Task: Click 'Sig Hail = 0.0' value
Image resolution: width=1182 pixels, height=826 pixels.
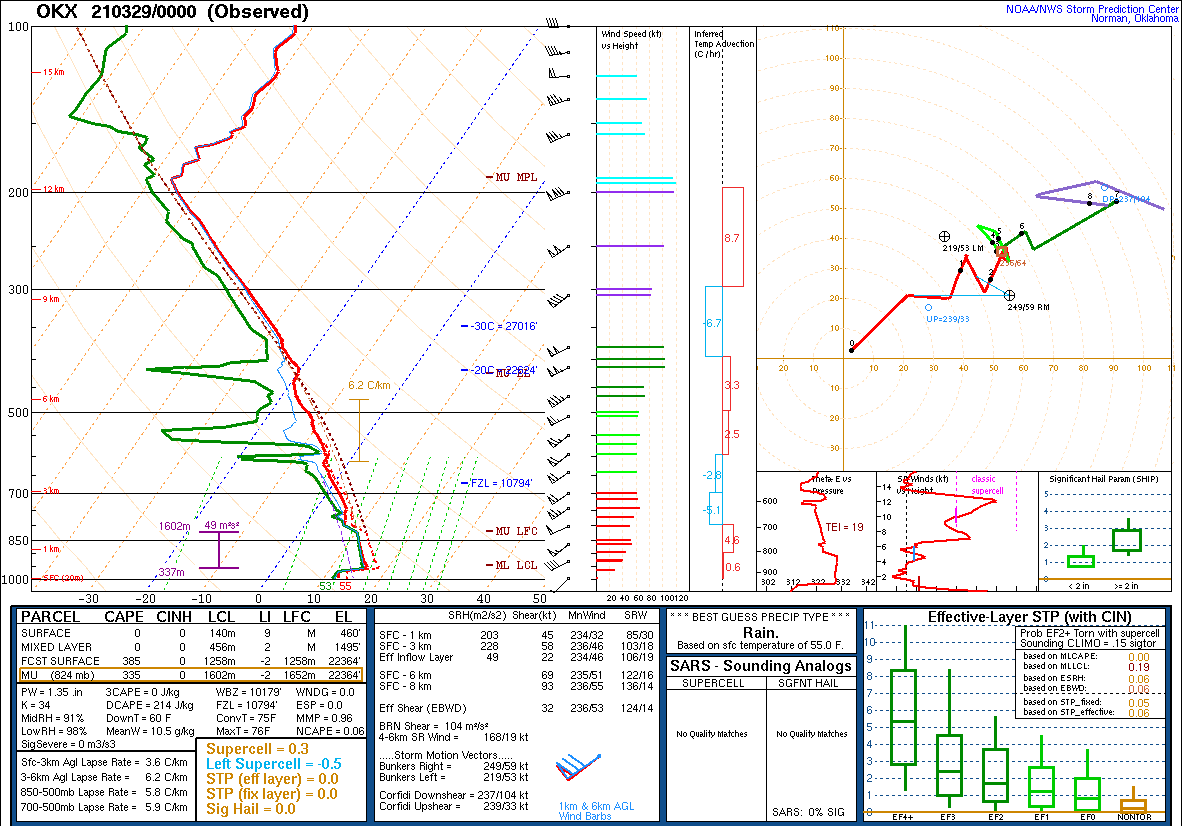Action: click(251, 809)
